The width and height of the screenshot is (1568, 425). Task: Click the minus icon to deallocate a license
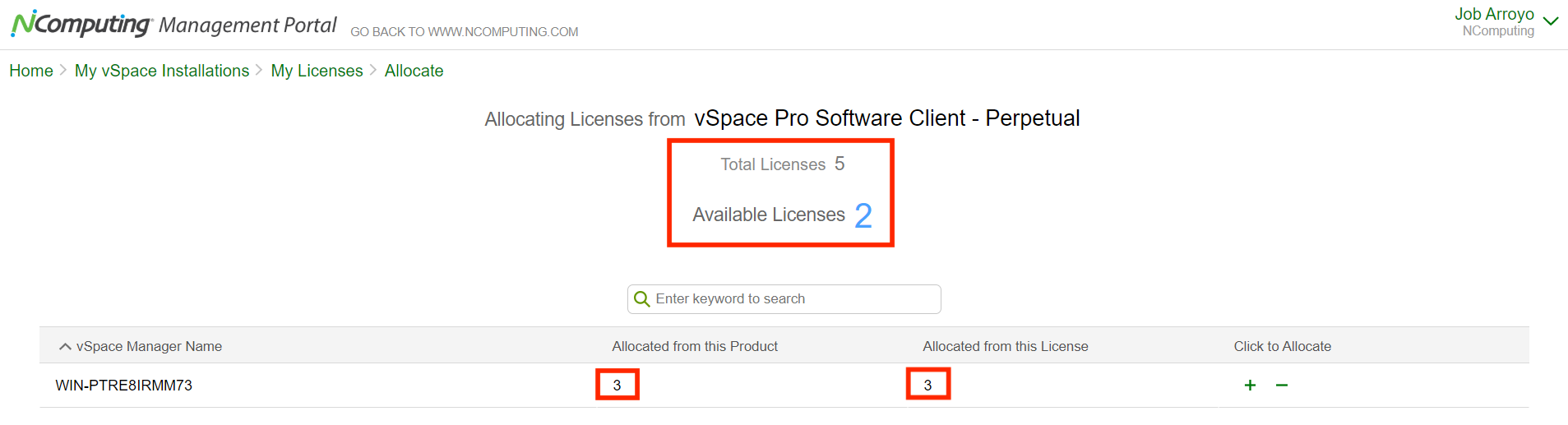tap(1281, 385)
